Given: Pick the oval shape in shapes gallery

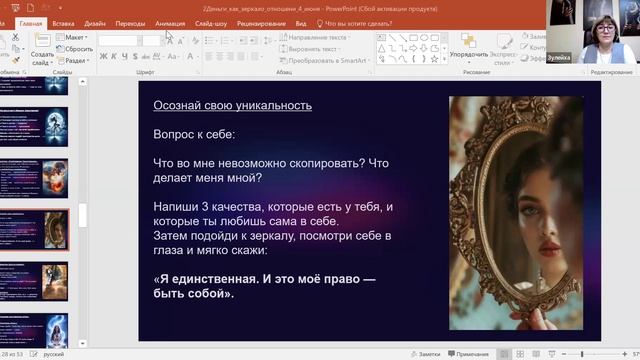Looking at the screenshot, I should 424,38.
